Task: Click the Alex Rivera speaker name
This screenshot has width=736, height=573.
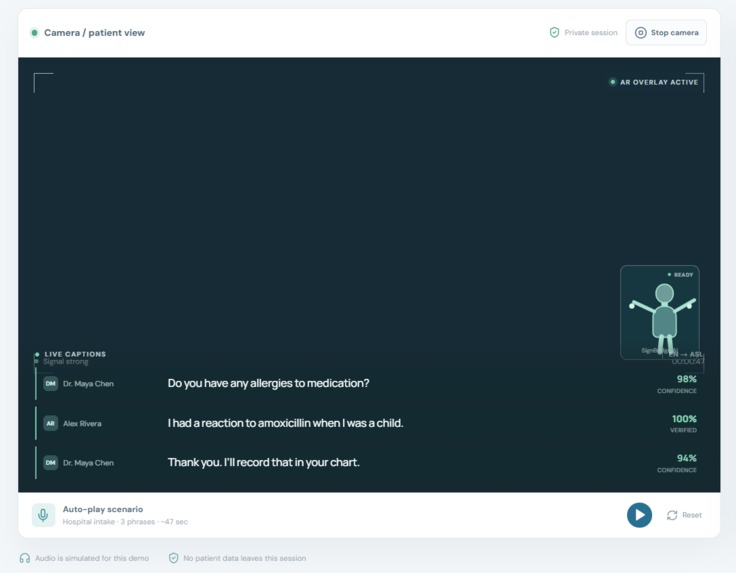Action: [x=82, y=423]
